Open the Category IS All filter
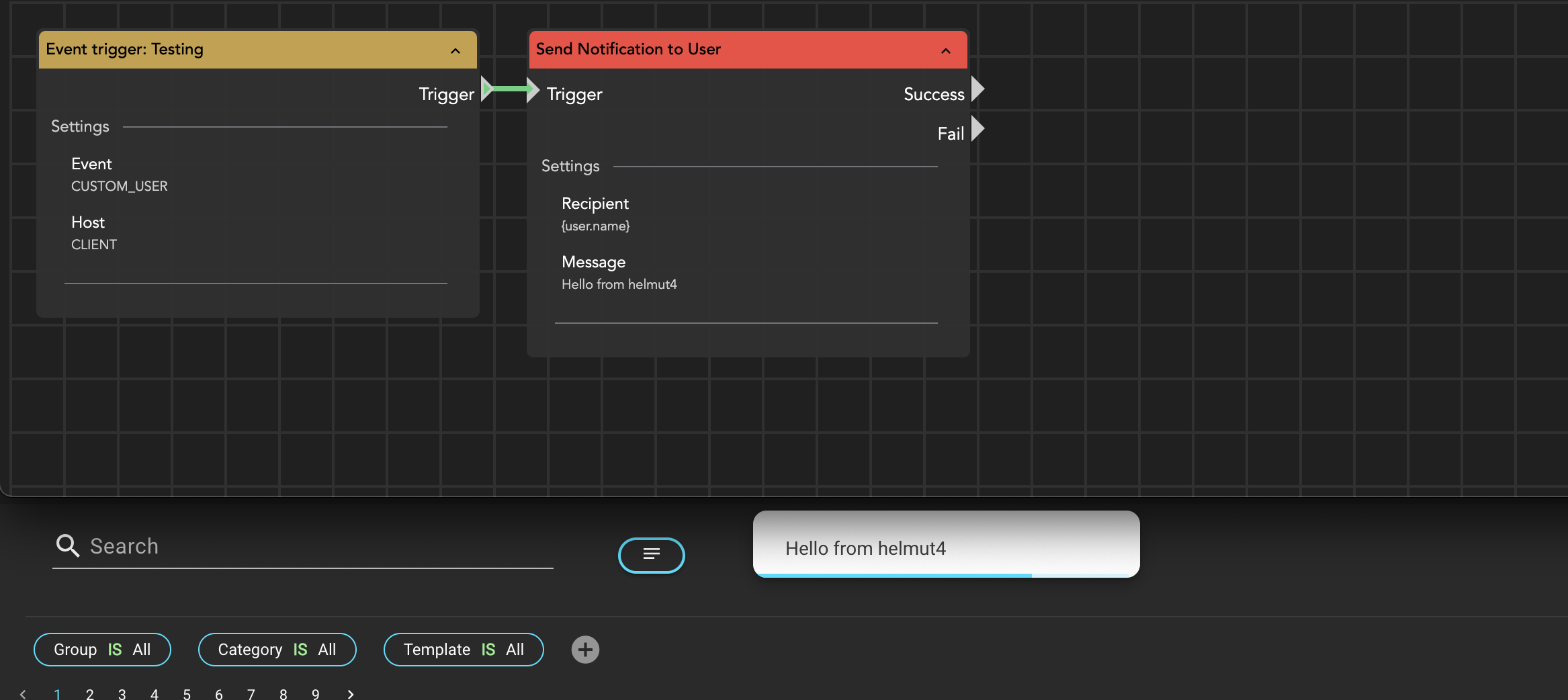 click(277, 650)
